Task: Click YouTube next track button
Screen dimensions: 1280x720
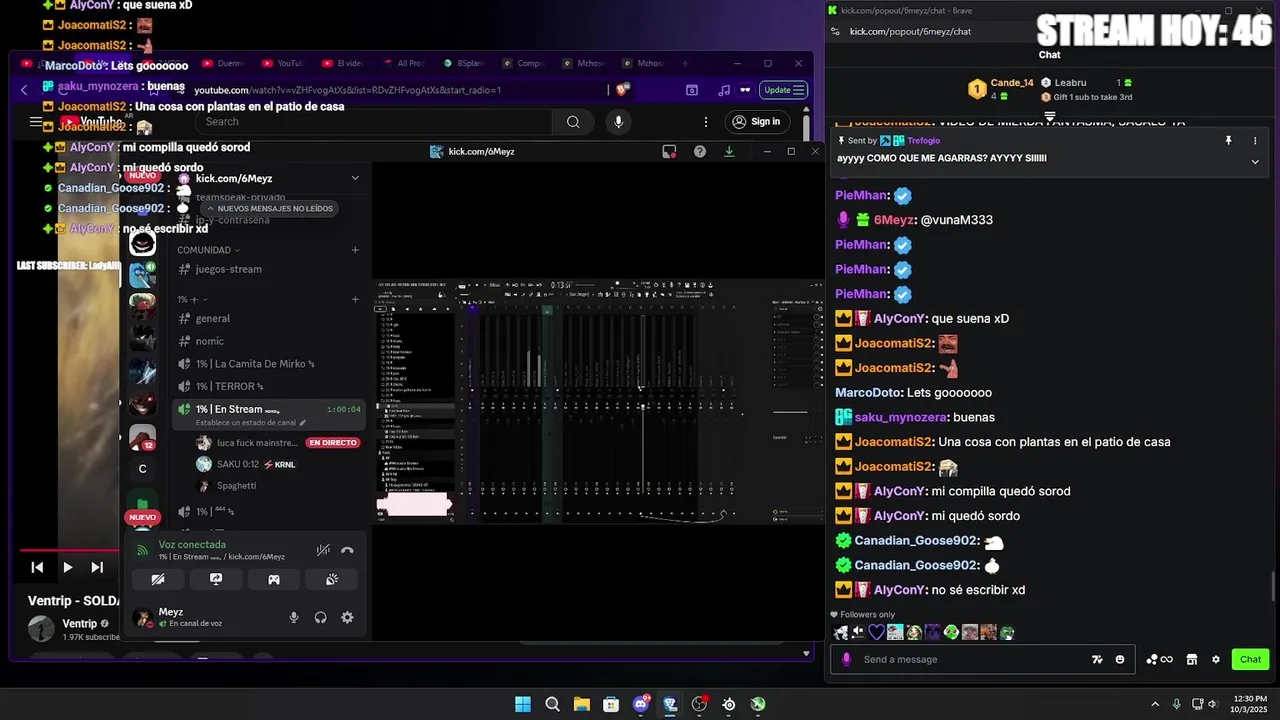Action: pos(97,567)
